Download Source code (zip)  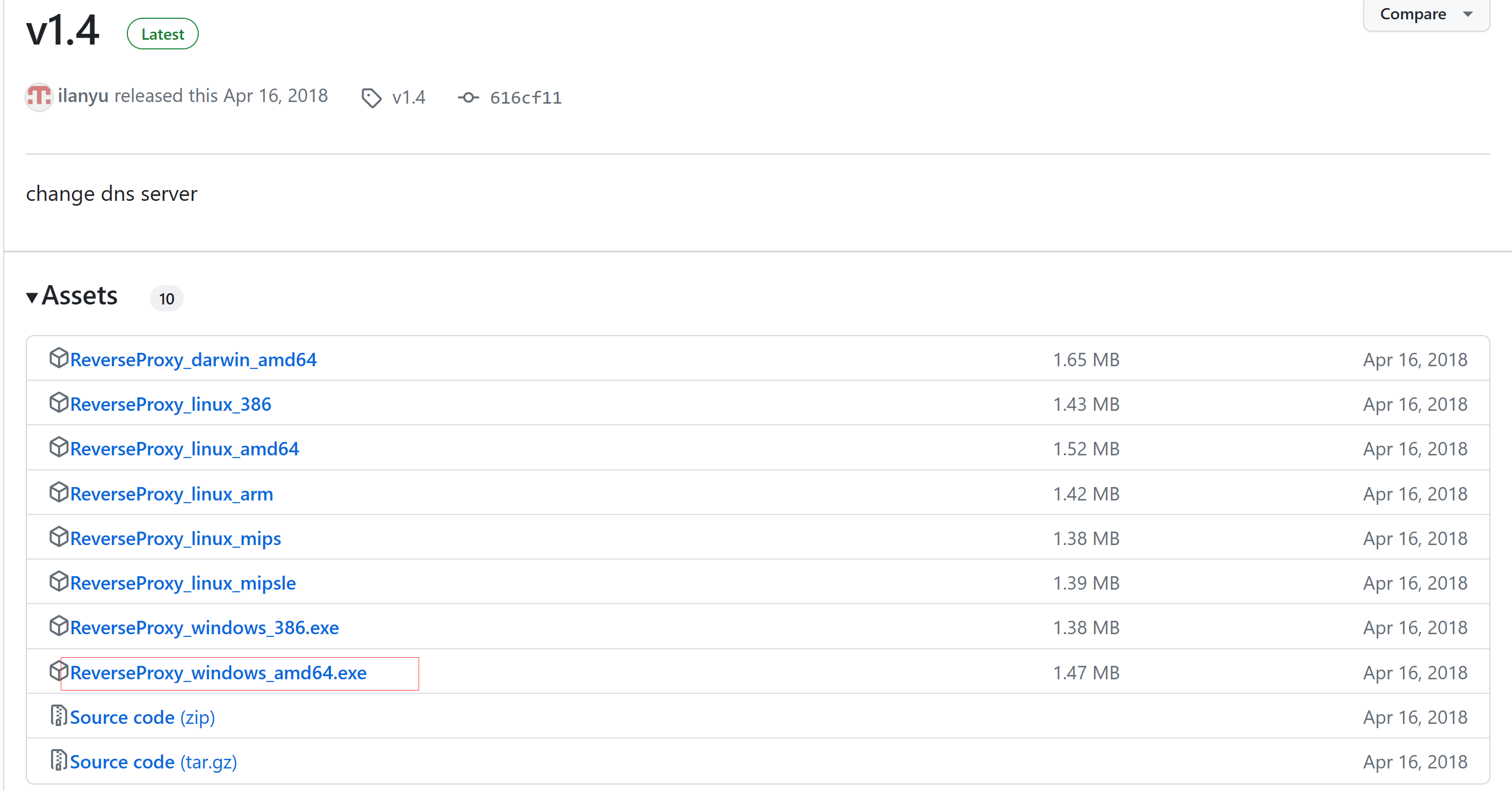[142, 717]
